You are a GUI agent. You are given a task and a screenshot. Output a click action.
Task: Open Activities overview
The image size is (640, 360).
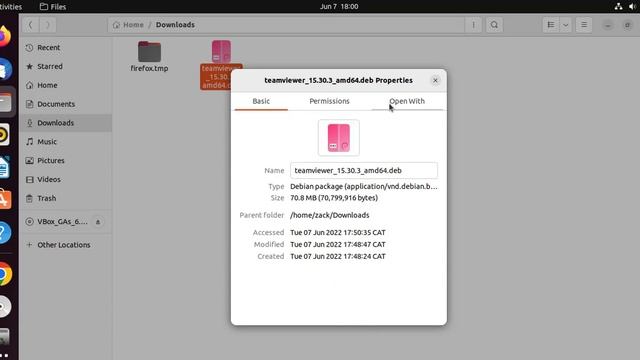click(11, 7)
